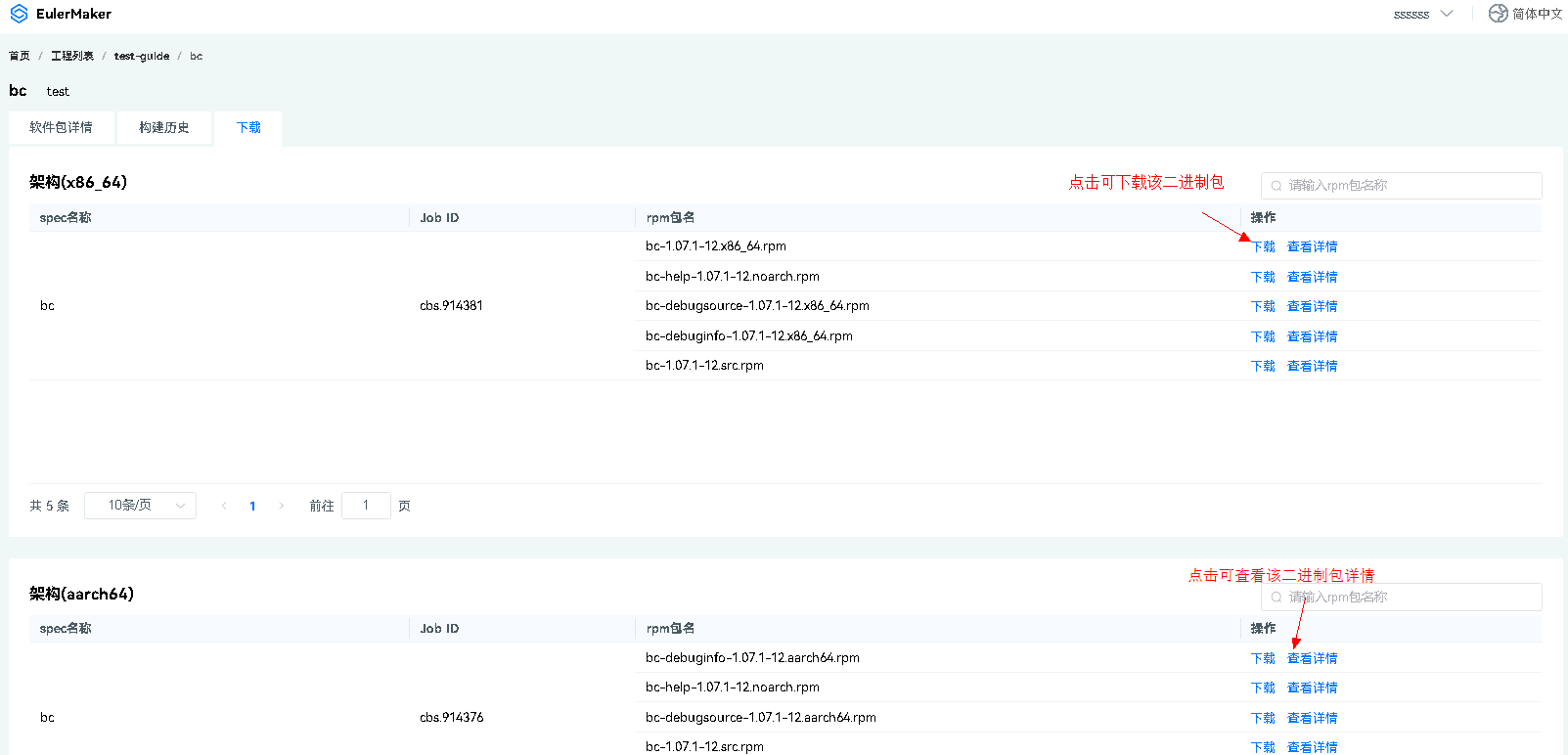This screenshot has width=1568, height=755.
Task: Click search icon in x86_64 rpm search box
Action: [x=1277, y=186]
